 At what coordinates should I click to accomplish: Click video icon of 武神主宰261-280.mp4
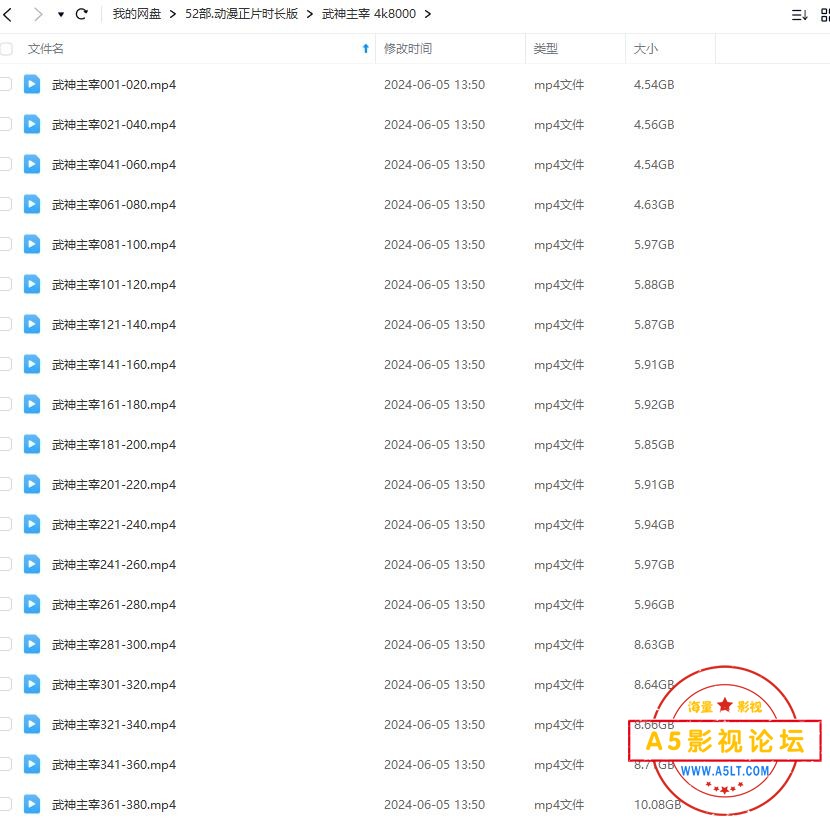pyautogui.click(x=32, y=604)
